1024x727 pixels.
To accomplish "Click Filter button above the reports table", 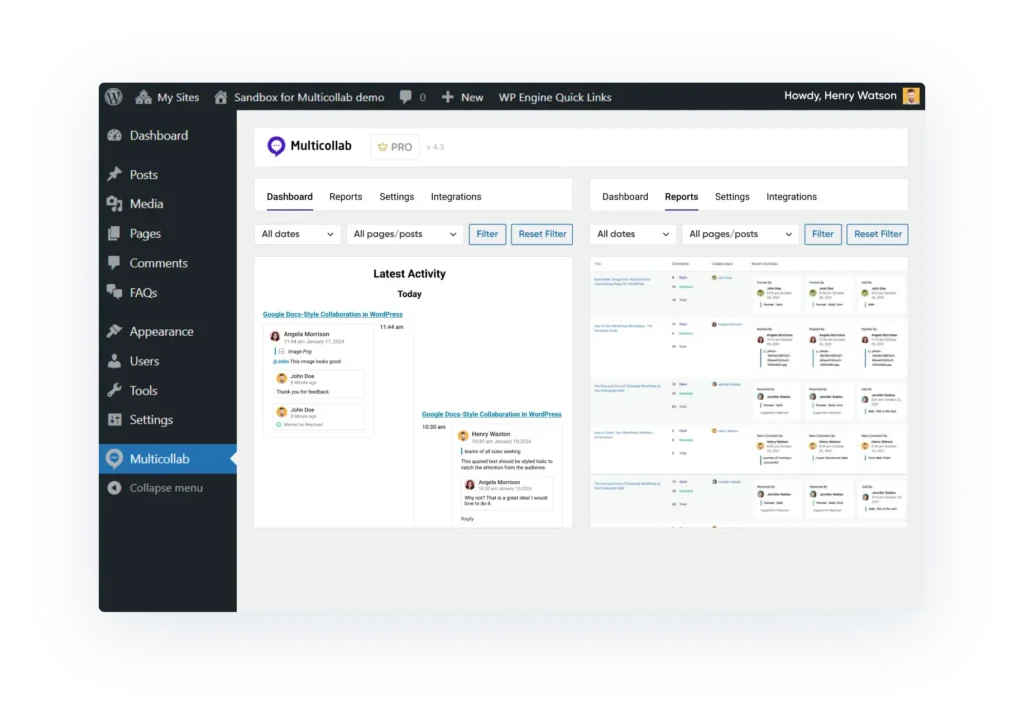I will pos(823,234).
